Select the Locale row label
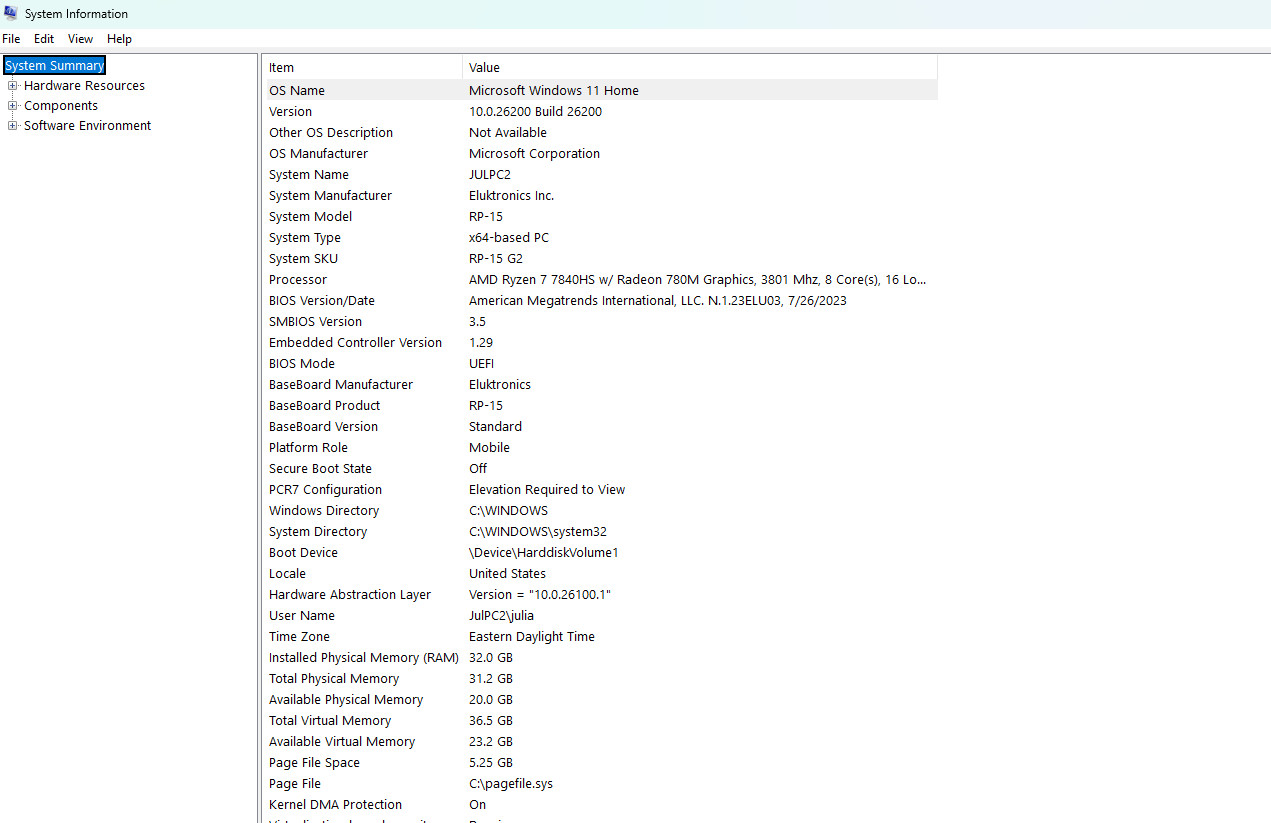 (287, 574)
